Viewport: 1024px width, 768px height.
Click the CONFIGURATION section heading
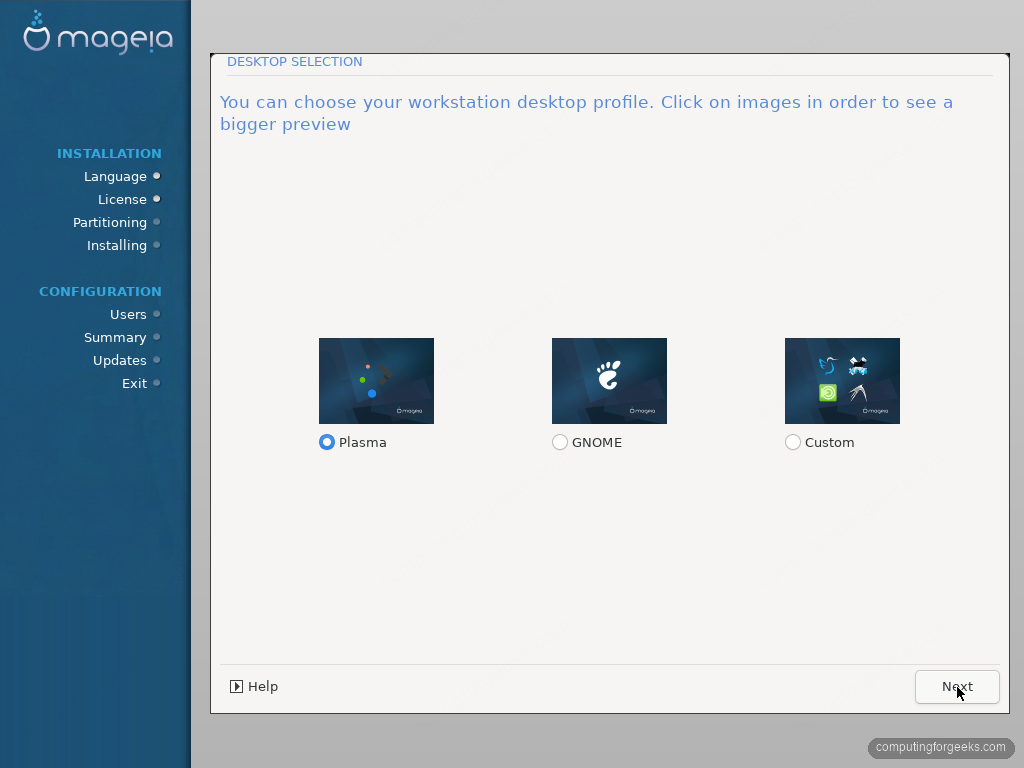[101, 291]
